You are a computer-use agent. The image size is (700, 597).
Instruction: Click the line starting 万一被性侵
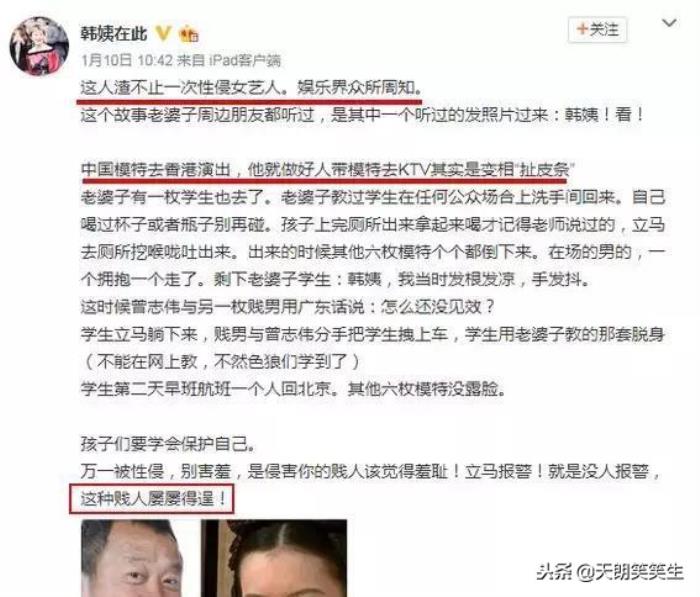(x=371, y=471)
